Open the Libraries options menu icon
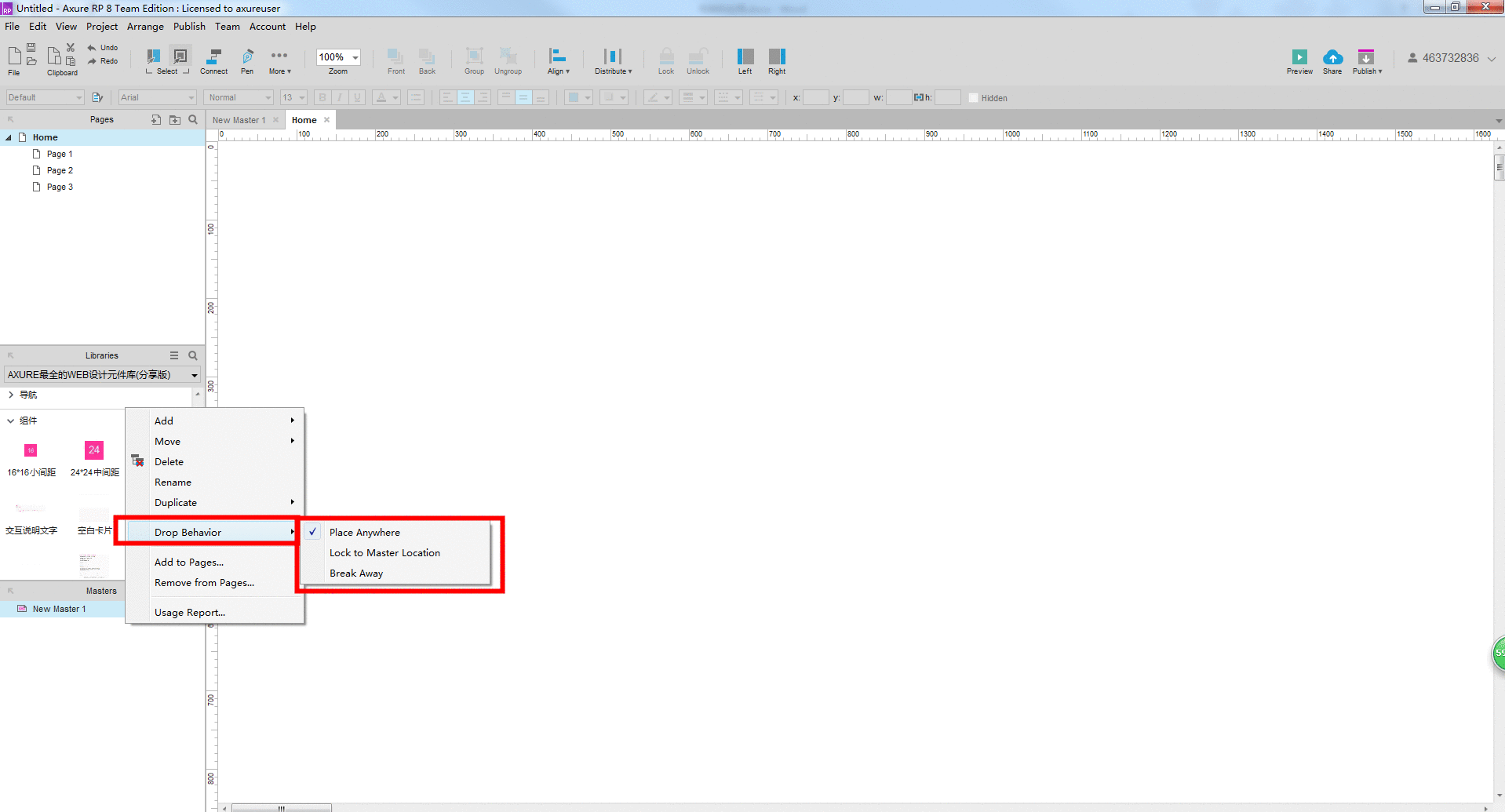Viewport: 1505px width, 812px height. point(174,355)
